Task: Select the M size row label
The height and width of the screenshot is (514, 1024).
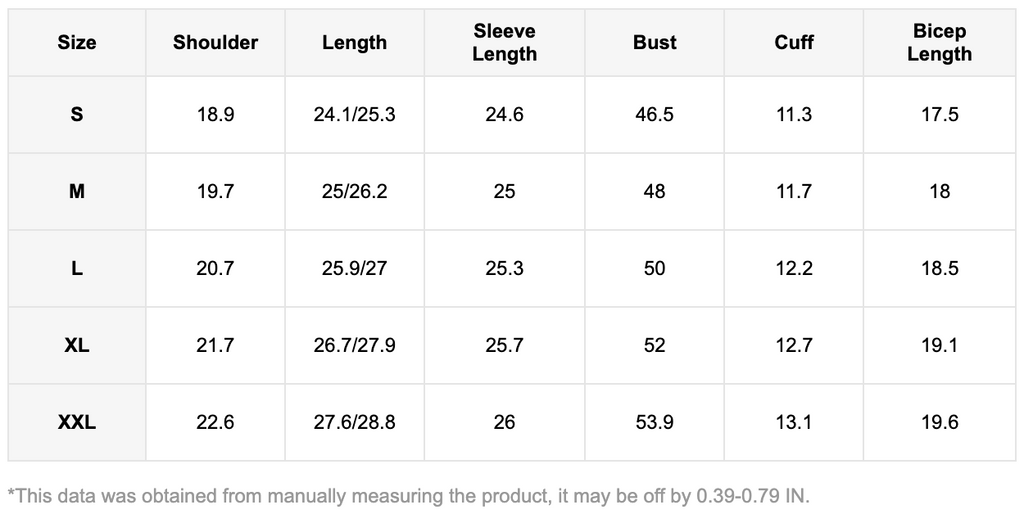Action: 77,191
